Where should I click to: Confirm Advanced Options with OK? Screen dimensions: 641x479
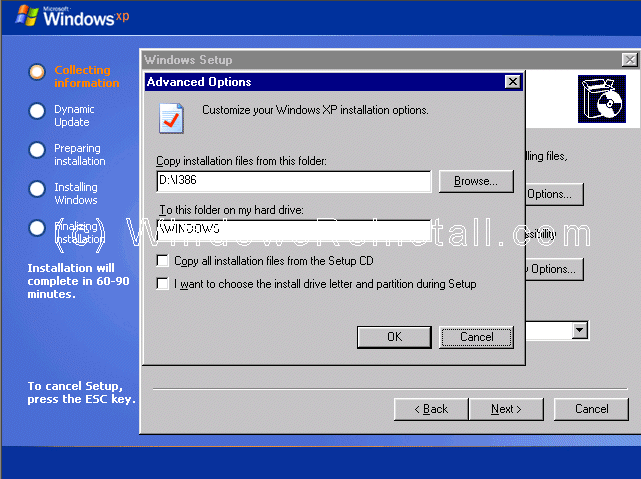click(x=394, y=337)
